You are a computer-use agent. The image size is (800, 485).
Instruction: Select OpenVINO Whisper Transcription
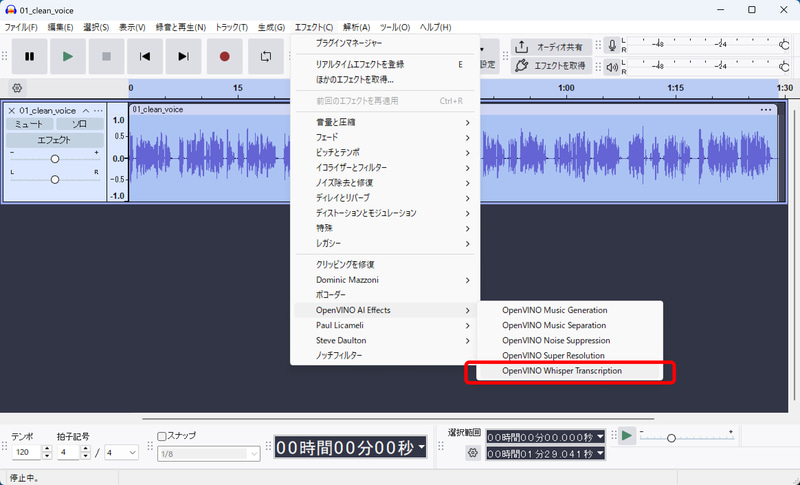pyautogui.click(x=569, y=371)
